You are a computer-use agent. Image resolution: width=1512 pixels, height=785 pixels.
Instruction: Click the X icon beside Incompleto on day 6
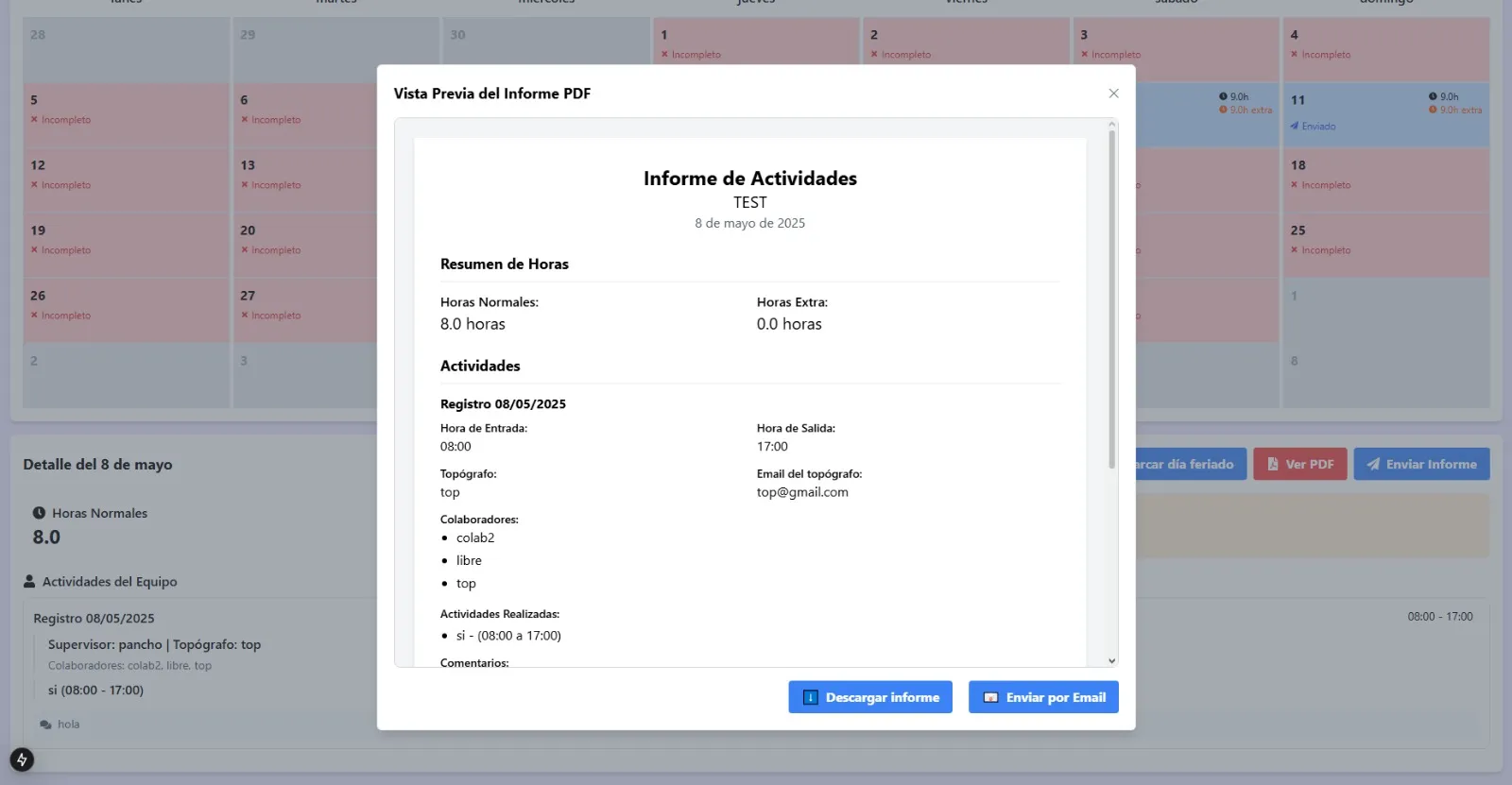click(x=245, y=120)
